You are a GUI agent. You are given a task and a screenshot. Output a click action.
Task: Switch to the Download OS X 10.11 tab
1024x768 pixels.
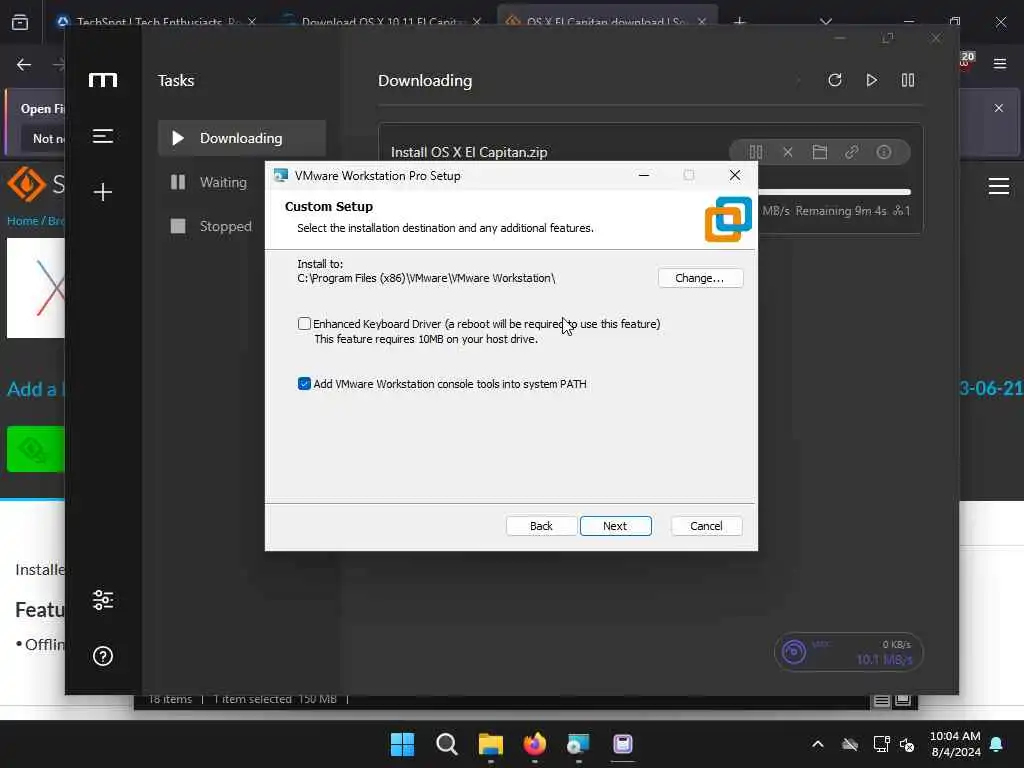tap(383, 21)
